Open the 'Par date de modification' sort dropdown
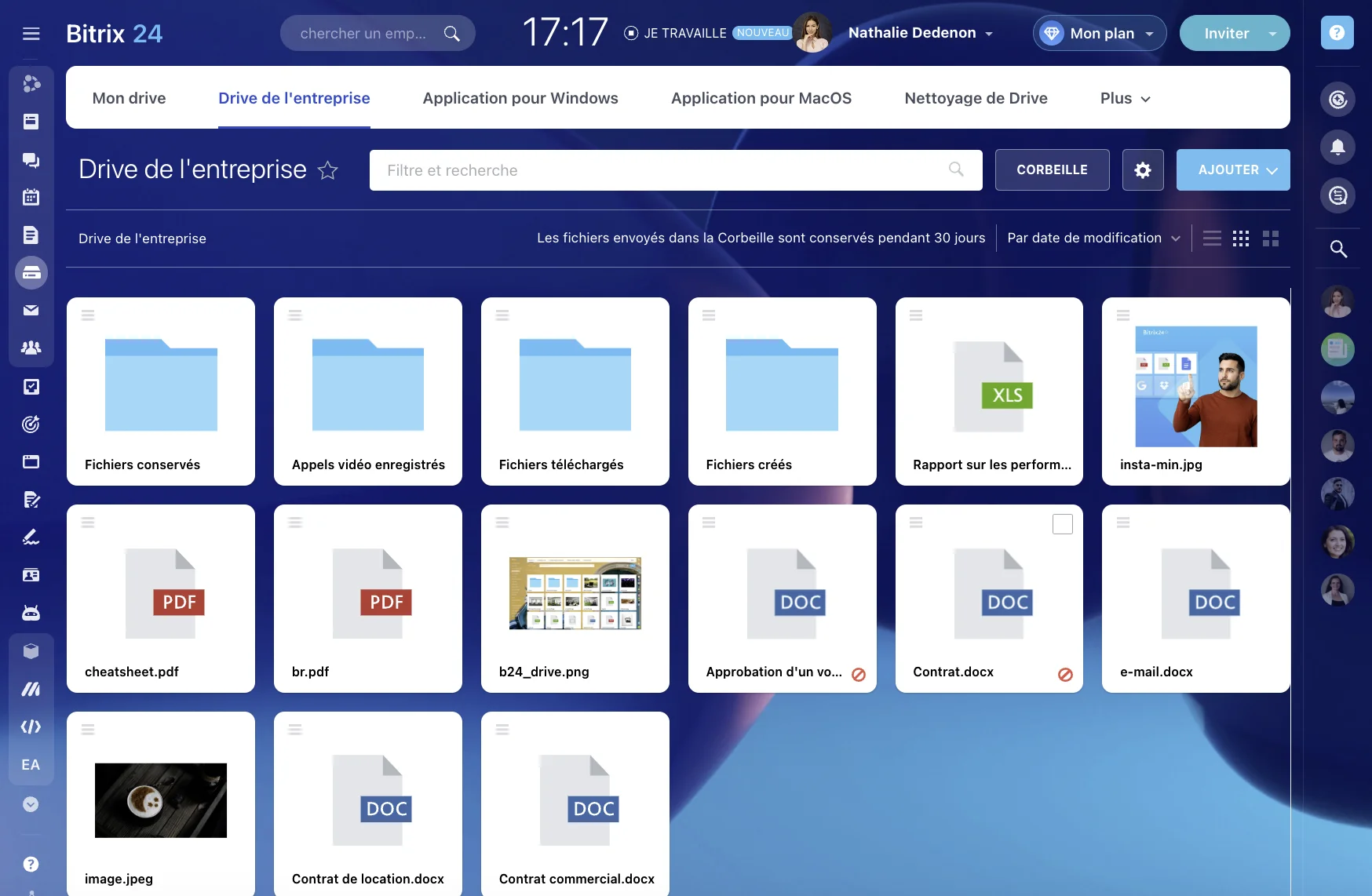The image size is (1372, 896). click(1091, 238)
